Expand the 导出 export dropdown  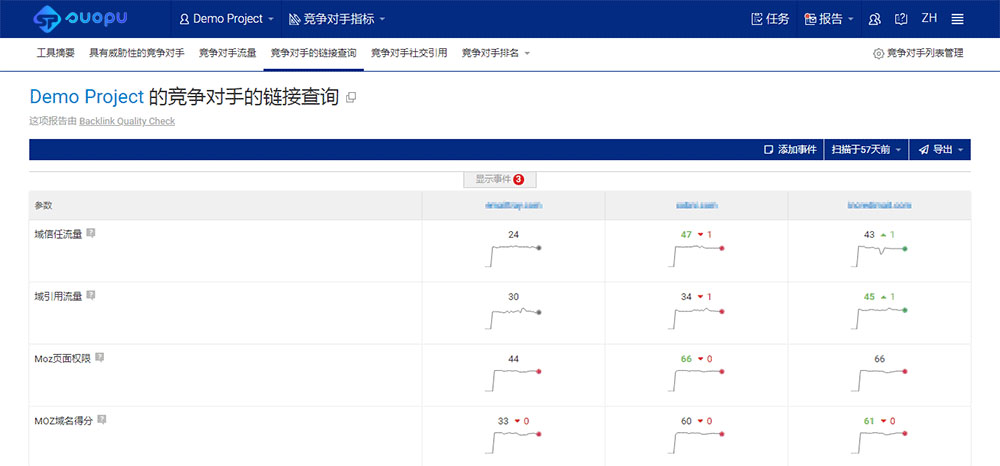click(x=940, y=150)
